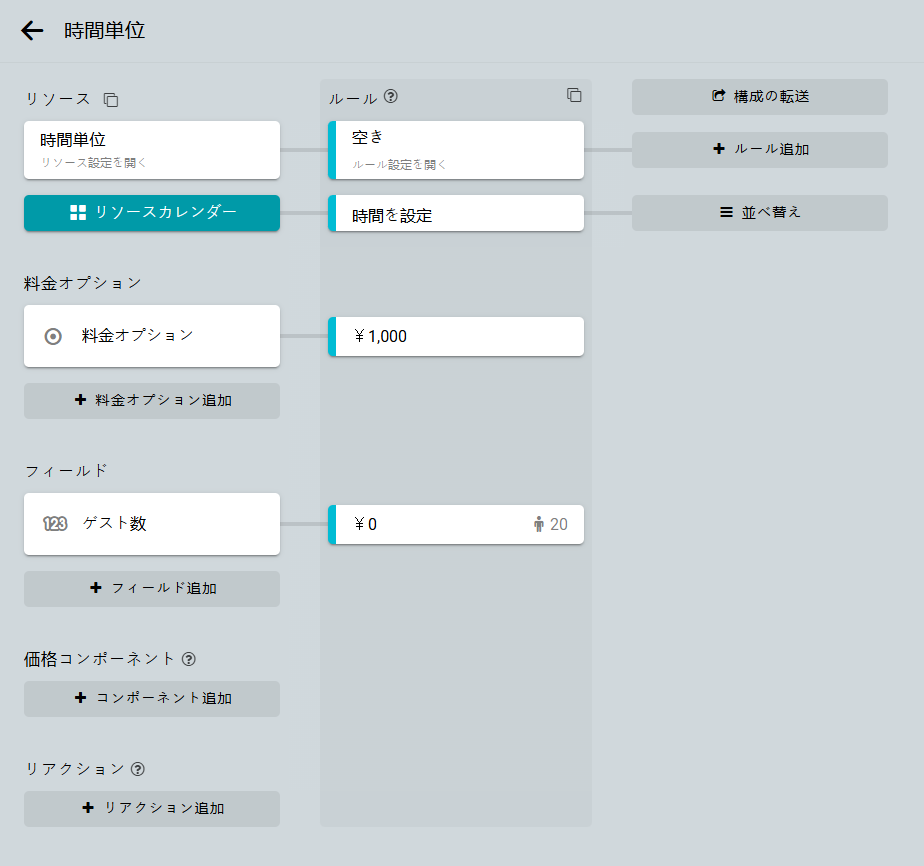Open the リソースカレンダー button
The height and width of the screenshot is (866, 924).
click(152, 213)
